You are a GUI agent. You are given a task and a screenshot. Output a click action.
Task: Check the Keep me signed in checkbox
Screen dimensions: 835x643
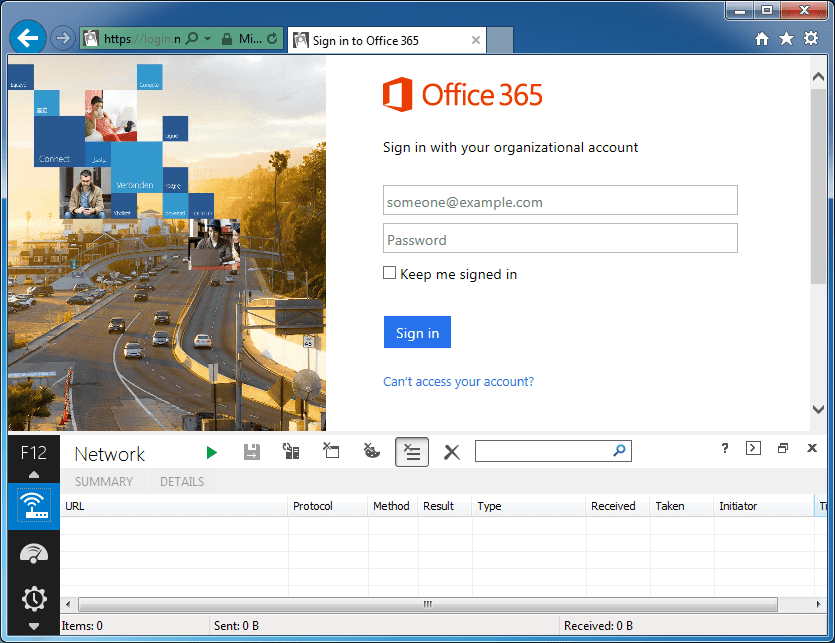(x=389, y=272)
